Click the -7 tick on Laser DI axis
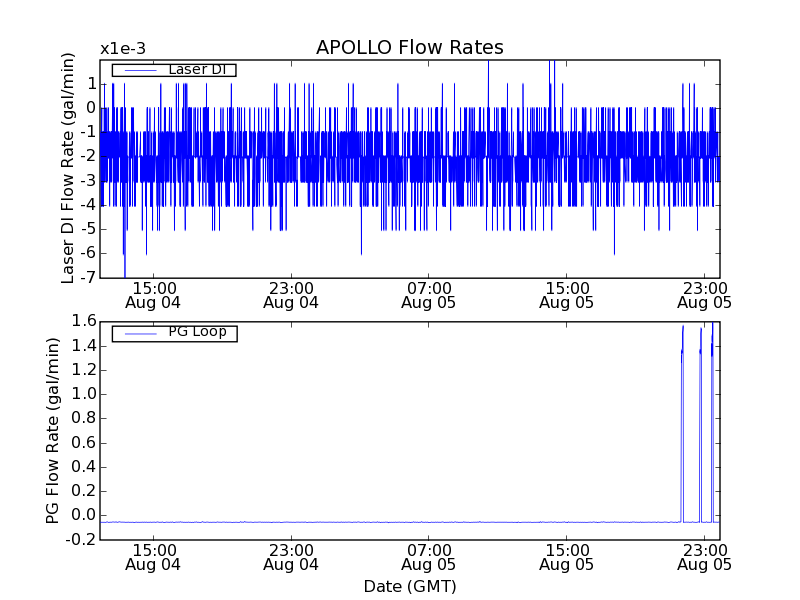This screenshot has height=600, width=800. (x=88, y=277)
